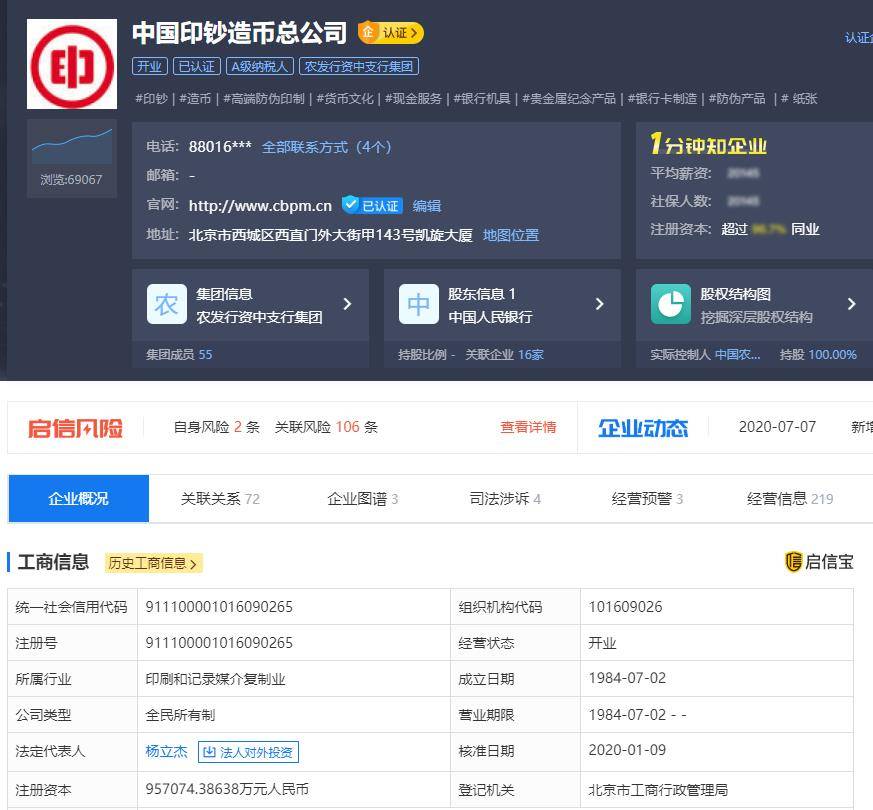
Task: Switch to 经营预警 3 tab
Action: click(647, 499)
